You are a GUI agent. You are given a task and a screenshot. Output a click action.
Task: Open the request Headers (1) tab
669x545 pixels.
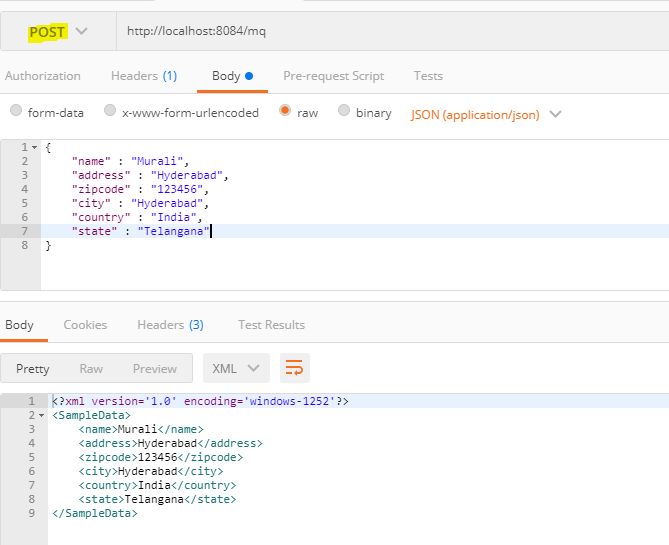[144, 76]
